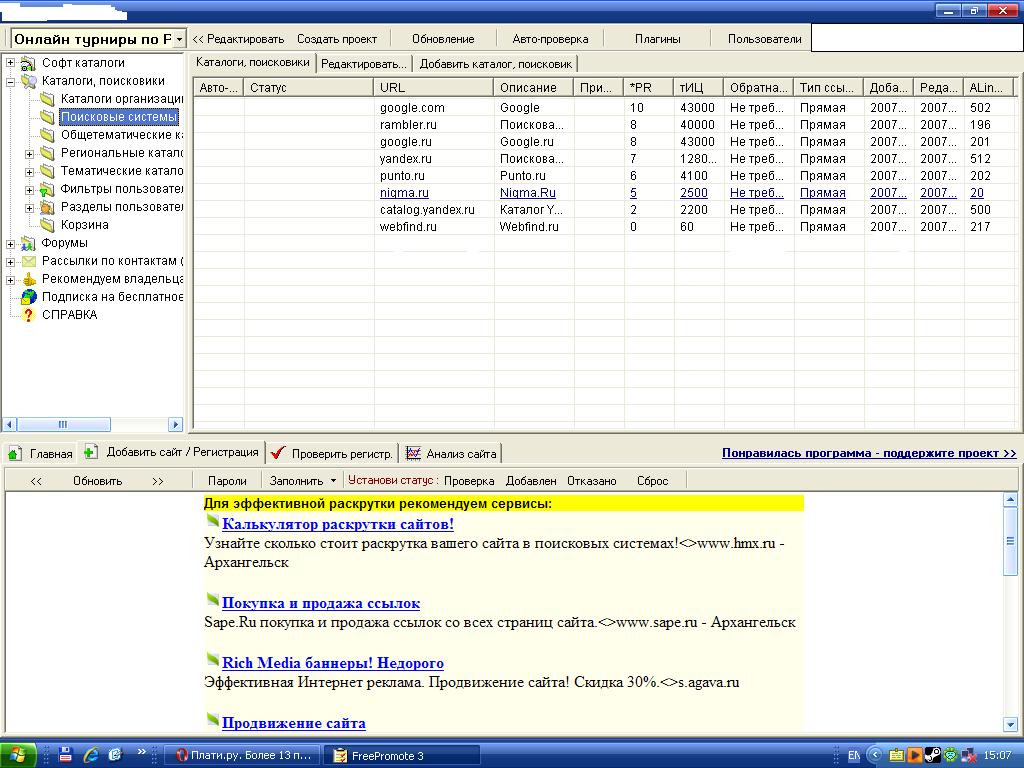The image size is (1024, 768).
Task: Select the webfind.ru table row
Action: (x=605, y=227)
